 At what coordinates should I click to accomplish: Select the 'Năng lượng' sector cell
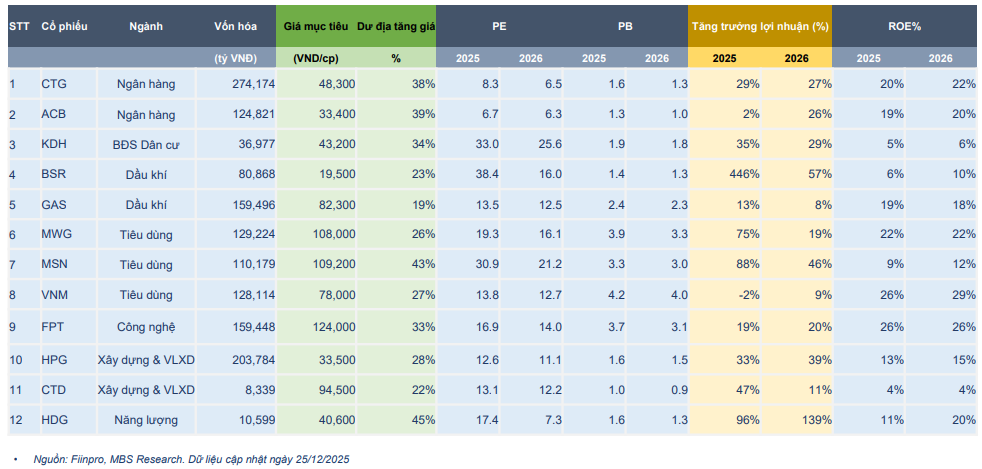(x=146, y=420)
